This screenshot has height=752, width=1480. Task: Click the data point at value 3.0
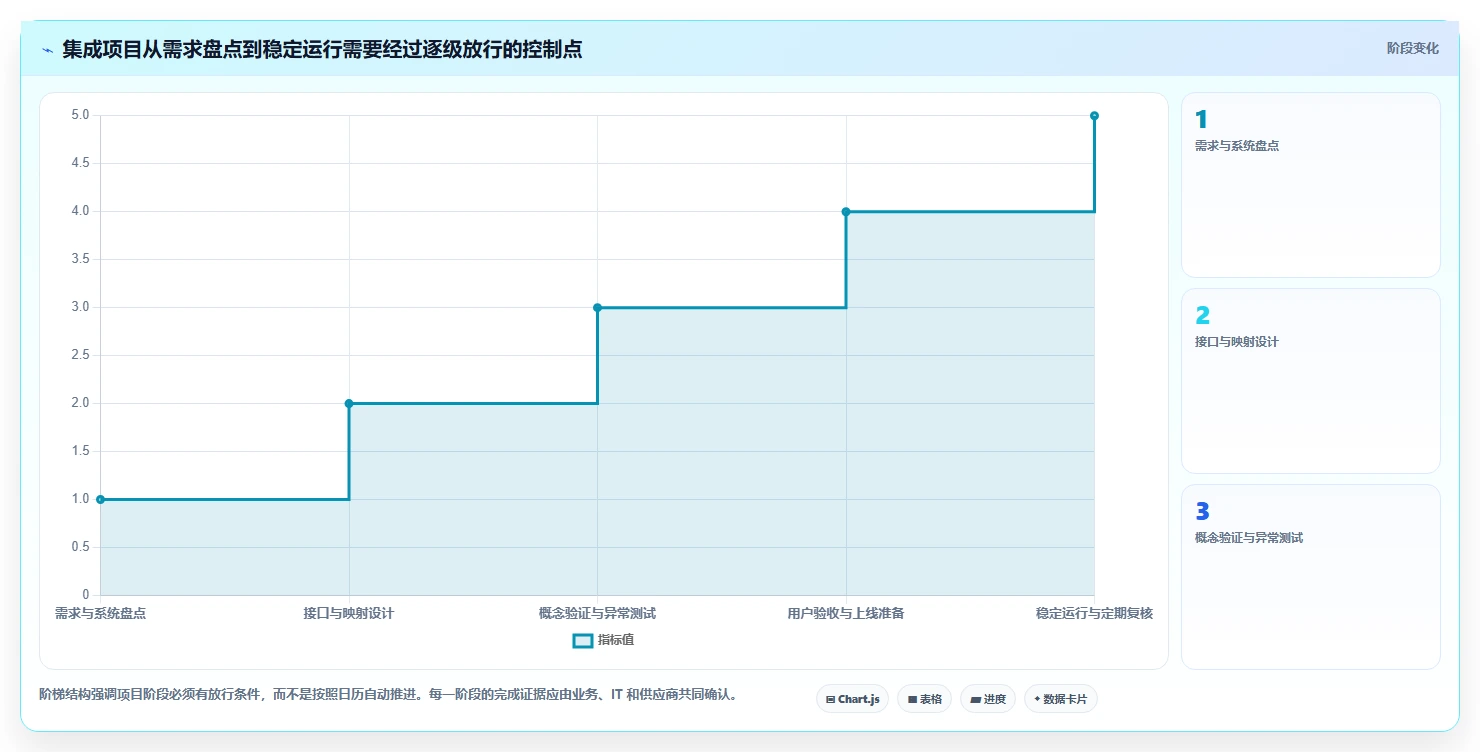(597, 307)
